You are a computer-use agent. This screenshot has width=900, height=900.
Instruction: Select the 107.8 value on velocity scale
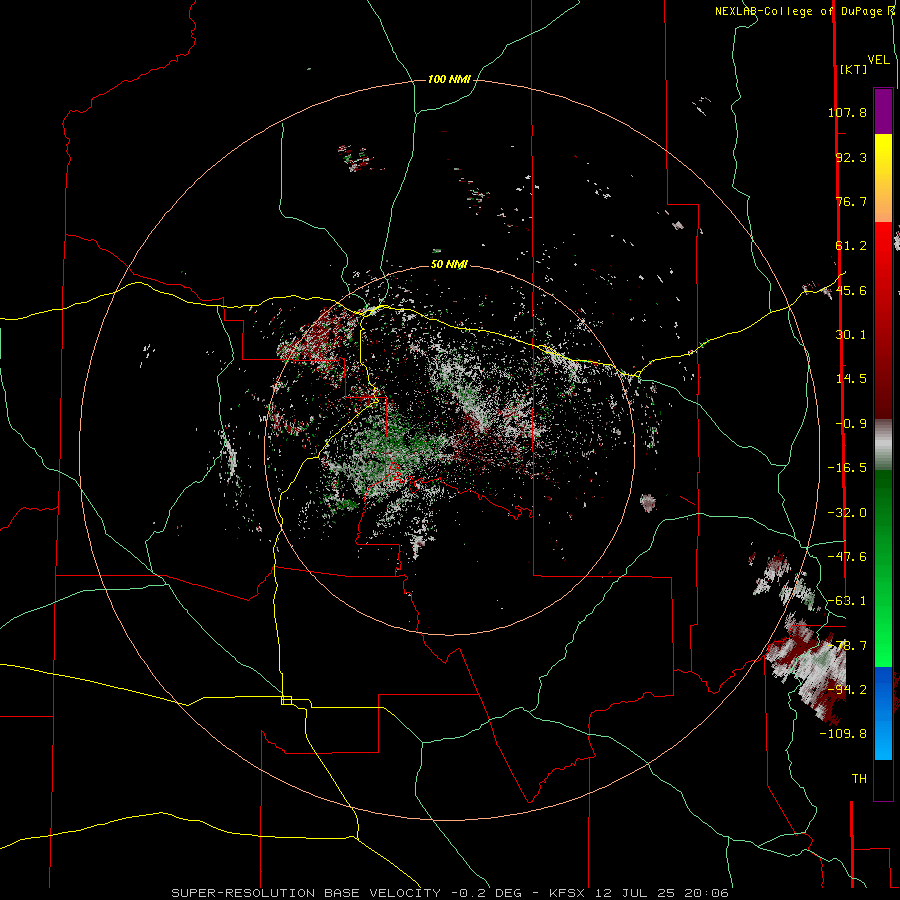pos(847,112)
